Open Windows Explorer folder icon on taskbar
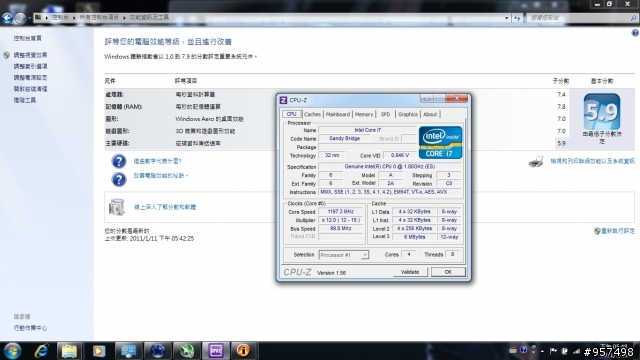This screenshot has width=640, height=360. click(69, 351)
